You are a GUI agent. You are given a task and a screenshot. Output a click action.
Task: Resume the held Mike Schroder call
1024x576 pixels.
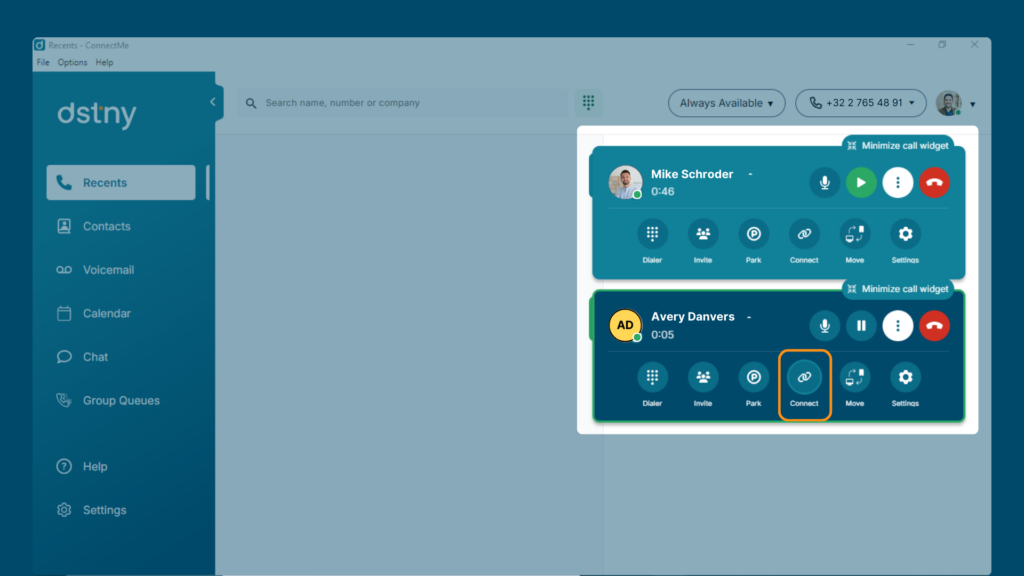coord(861,183)
